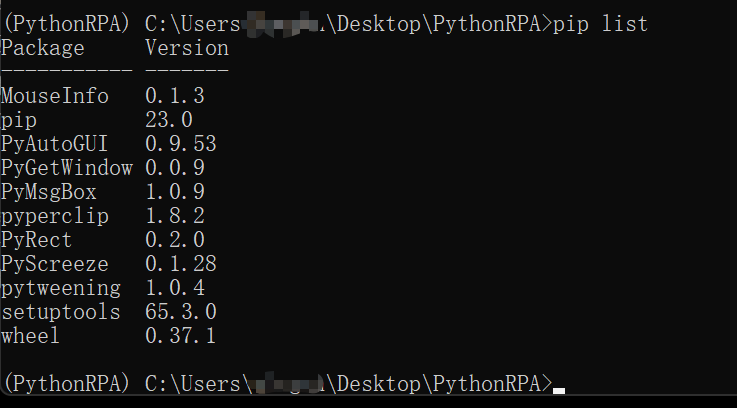Click the pytweening package name

[x=61, y=288]
